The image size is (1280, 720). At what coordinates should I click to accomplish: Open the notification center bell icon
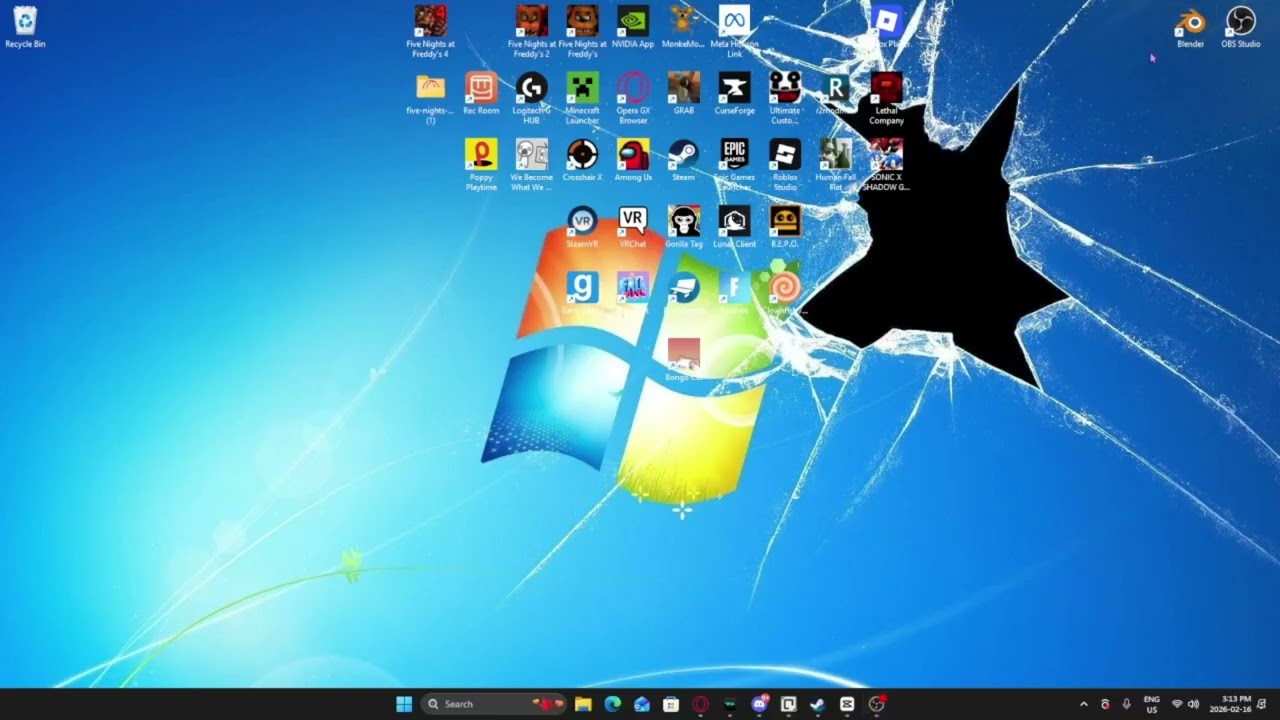pos(1262,704)
